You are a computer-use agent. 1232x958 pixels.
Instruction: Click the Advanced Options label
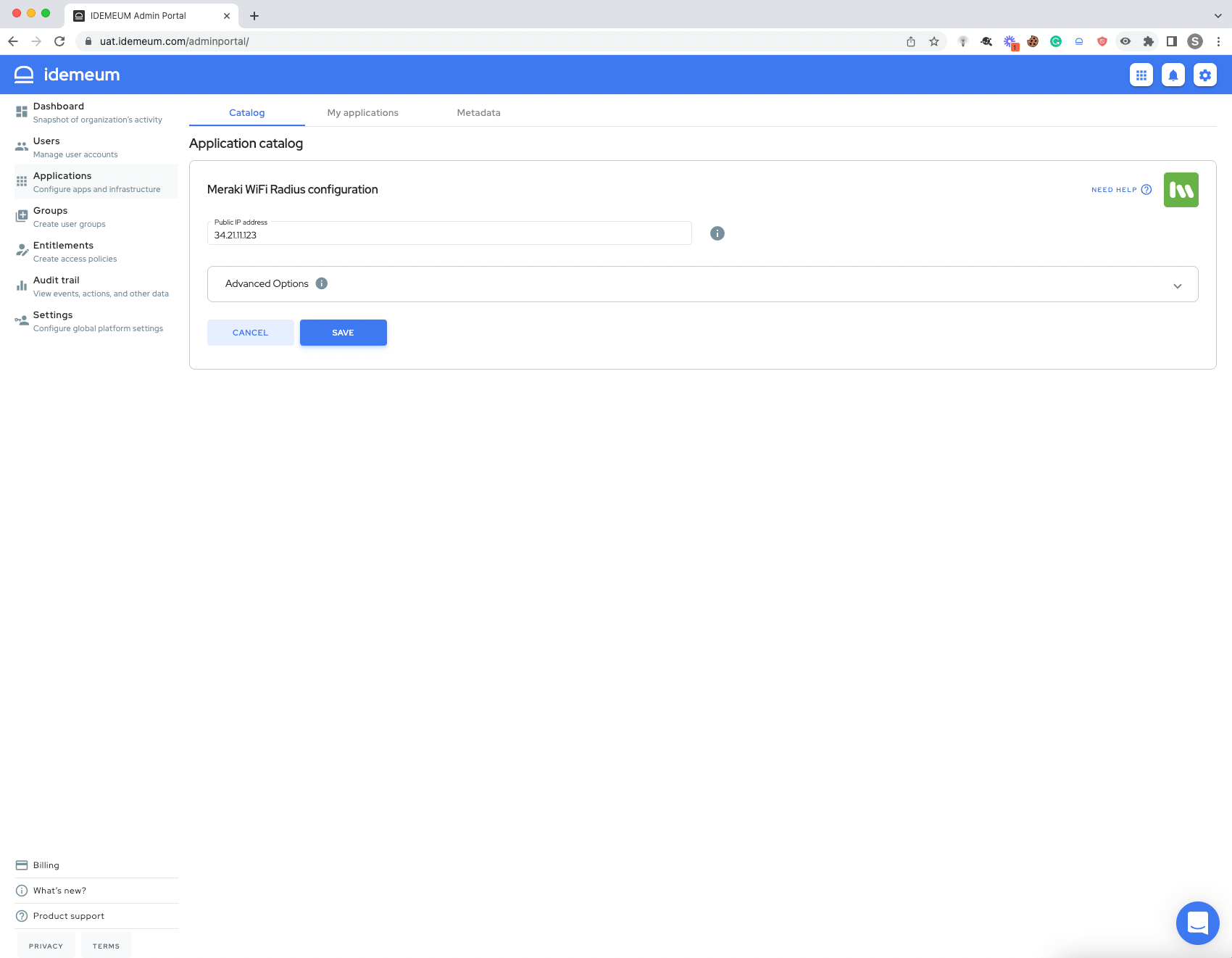click(267, 283)
